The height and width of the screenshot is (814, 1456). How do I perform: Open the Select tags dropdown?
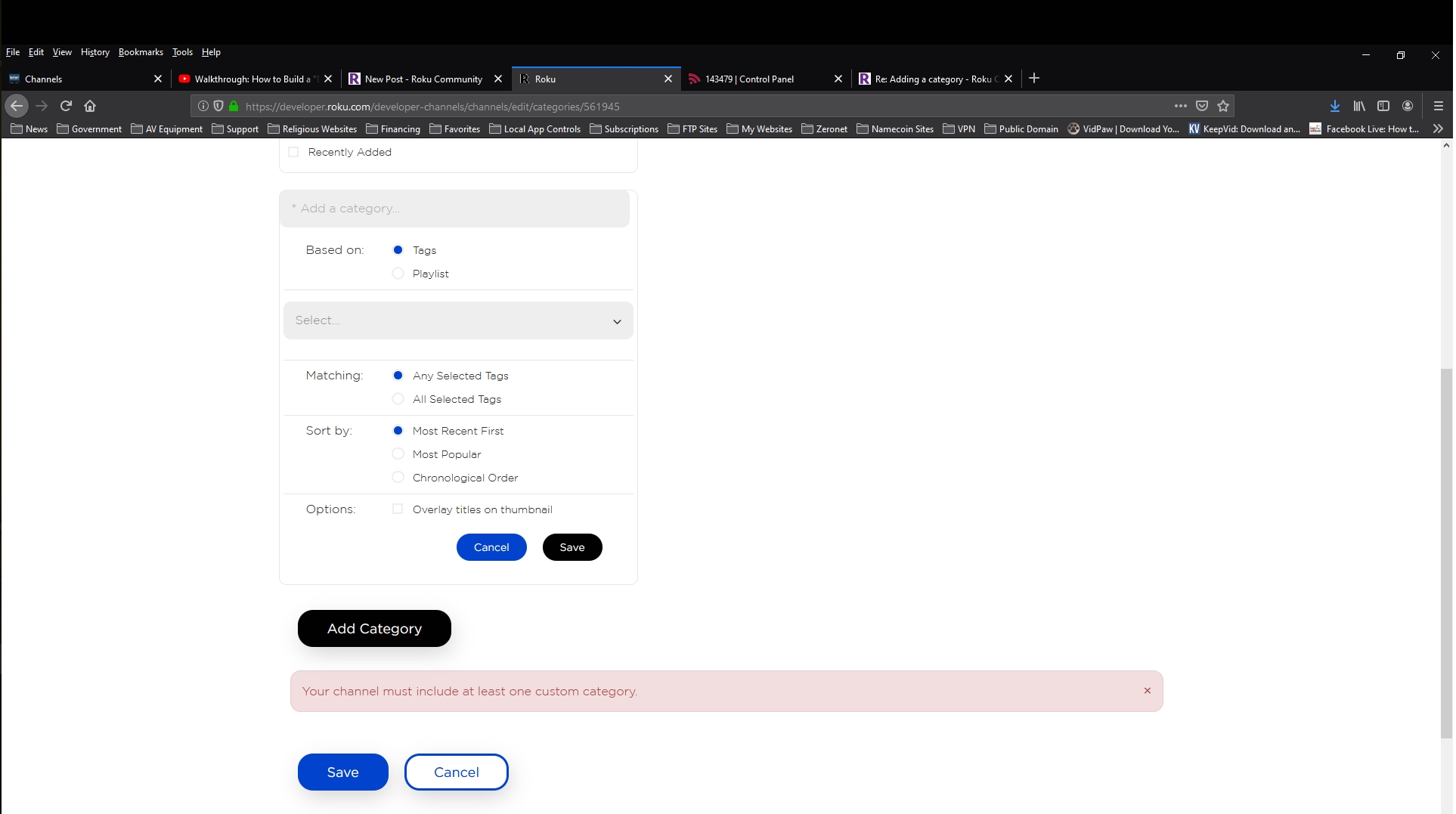pos(458,320)
